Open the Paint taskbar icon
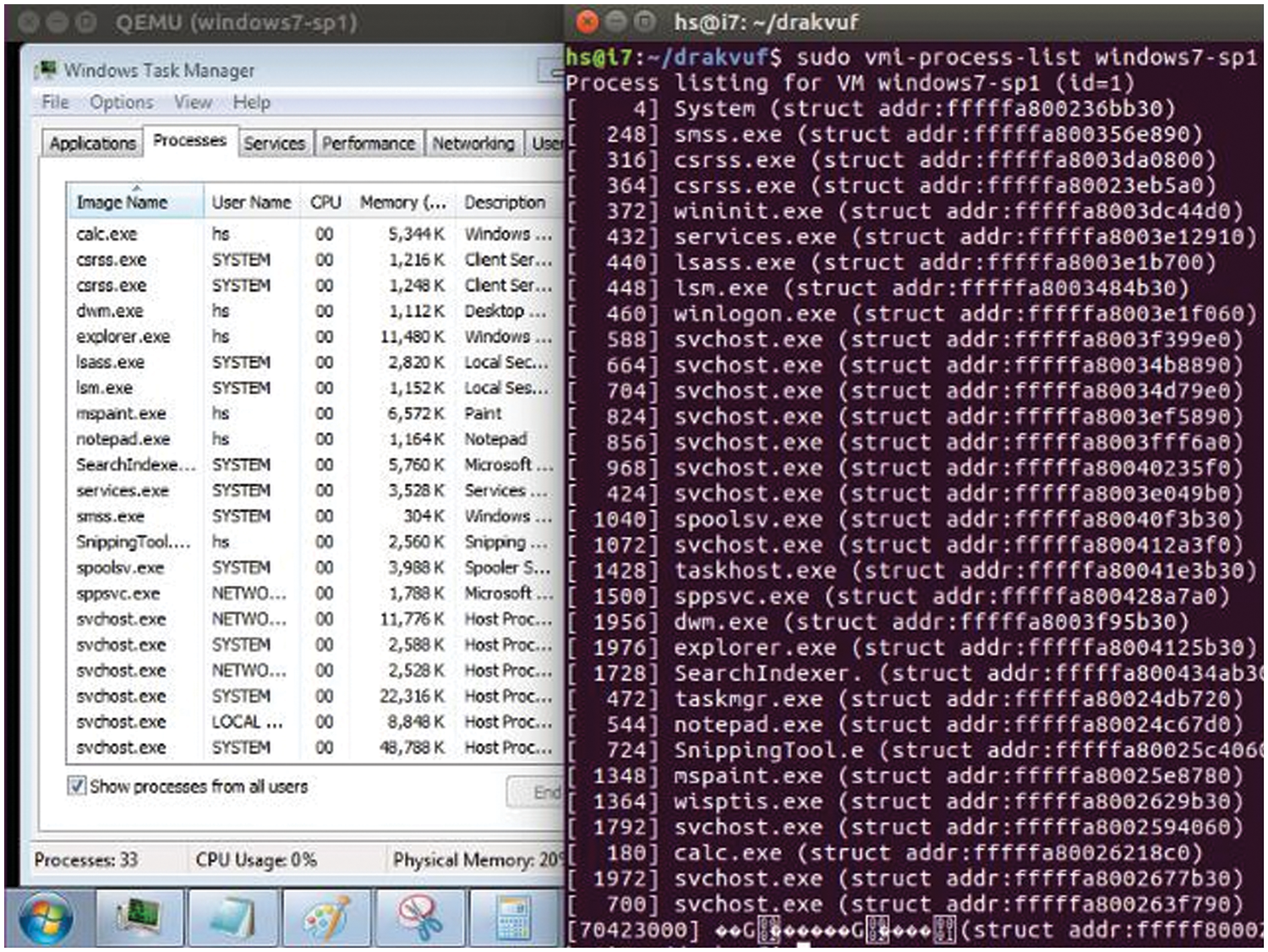This screenshot has height=952, width=1268. [x=325, y=918]
